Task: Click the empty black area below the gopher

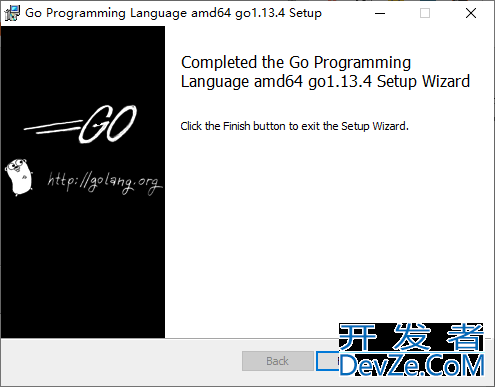Action: coord(83,267)
